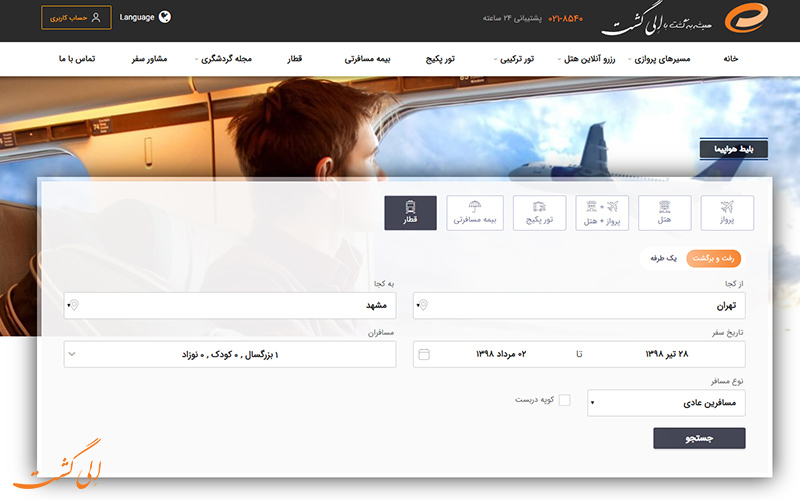
Task: Expand the تور ترکیبی menu
Action: click(513, 59)
